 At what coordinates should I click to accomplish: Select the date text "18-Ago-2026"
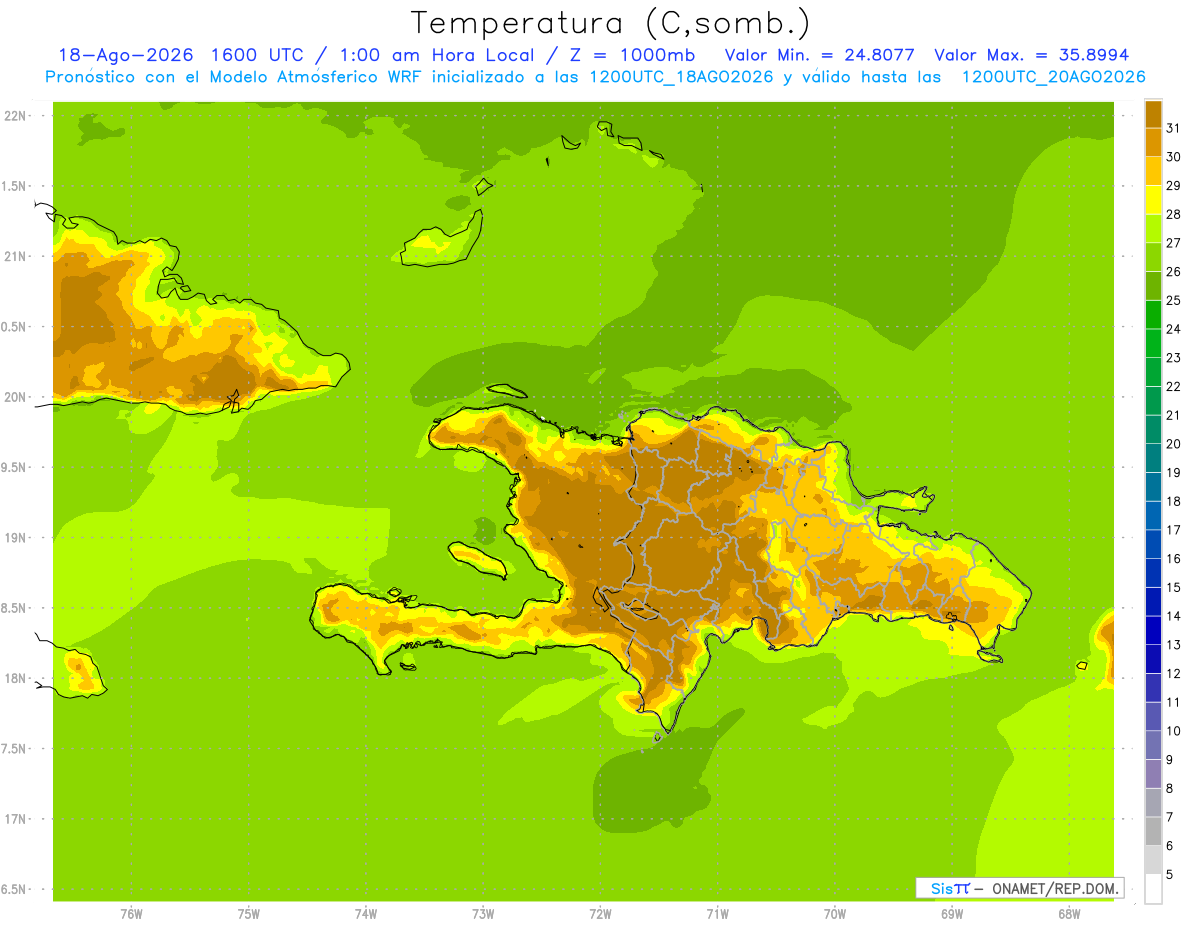point(125,55)
